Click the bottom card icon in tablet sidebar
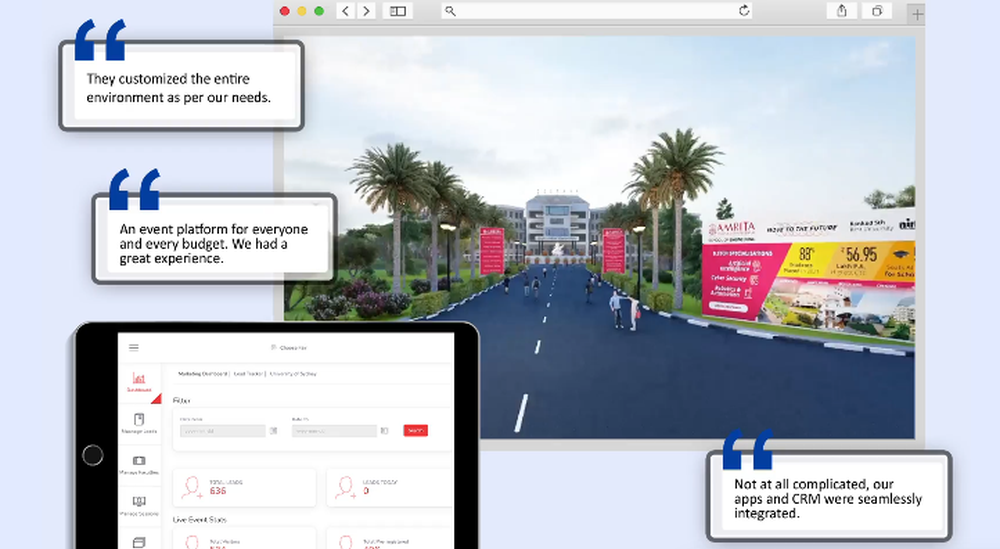This screenshot has width=1000, height=549. [139, 543]
